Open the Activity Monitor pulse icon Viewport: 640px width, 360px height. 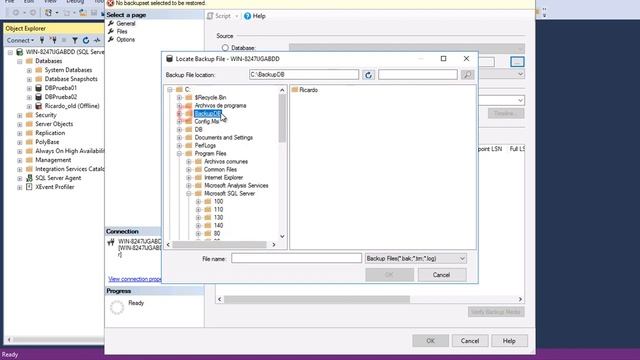[97, 40]
